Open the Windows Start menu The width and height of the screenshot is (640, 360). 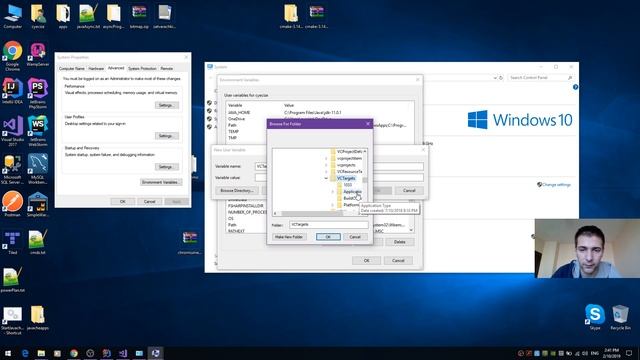[x=8, y=353]
